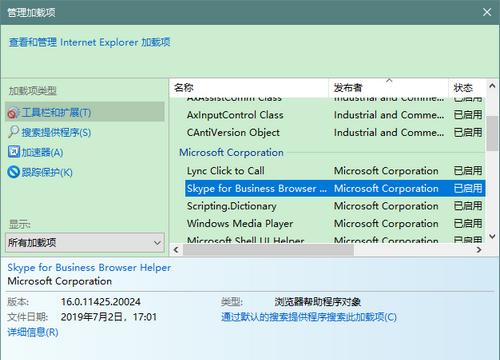Click the right arrow of the horizontal scrollbar
This screenshot has width=500, height=360.
coord(479,250)
